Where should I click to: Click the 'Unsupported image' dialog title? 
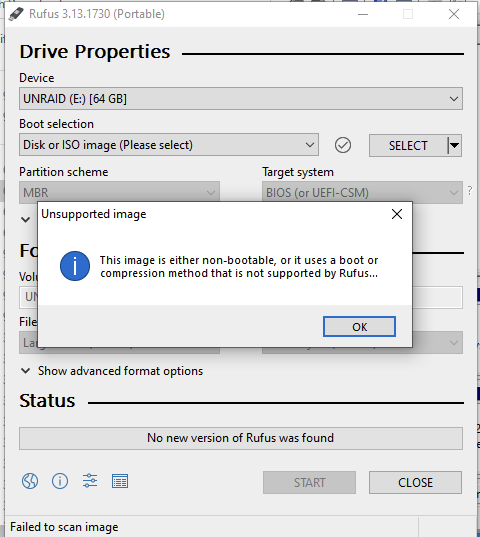click(x=94, y=214)
